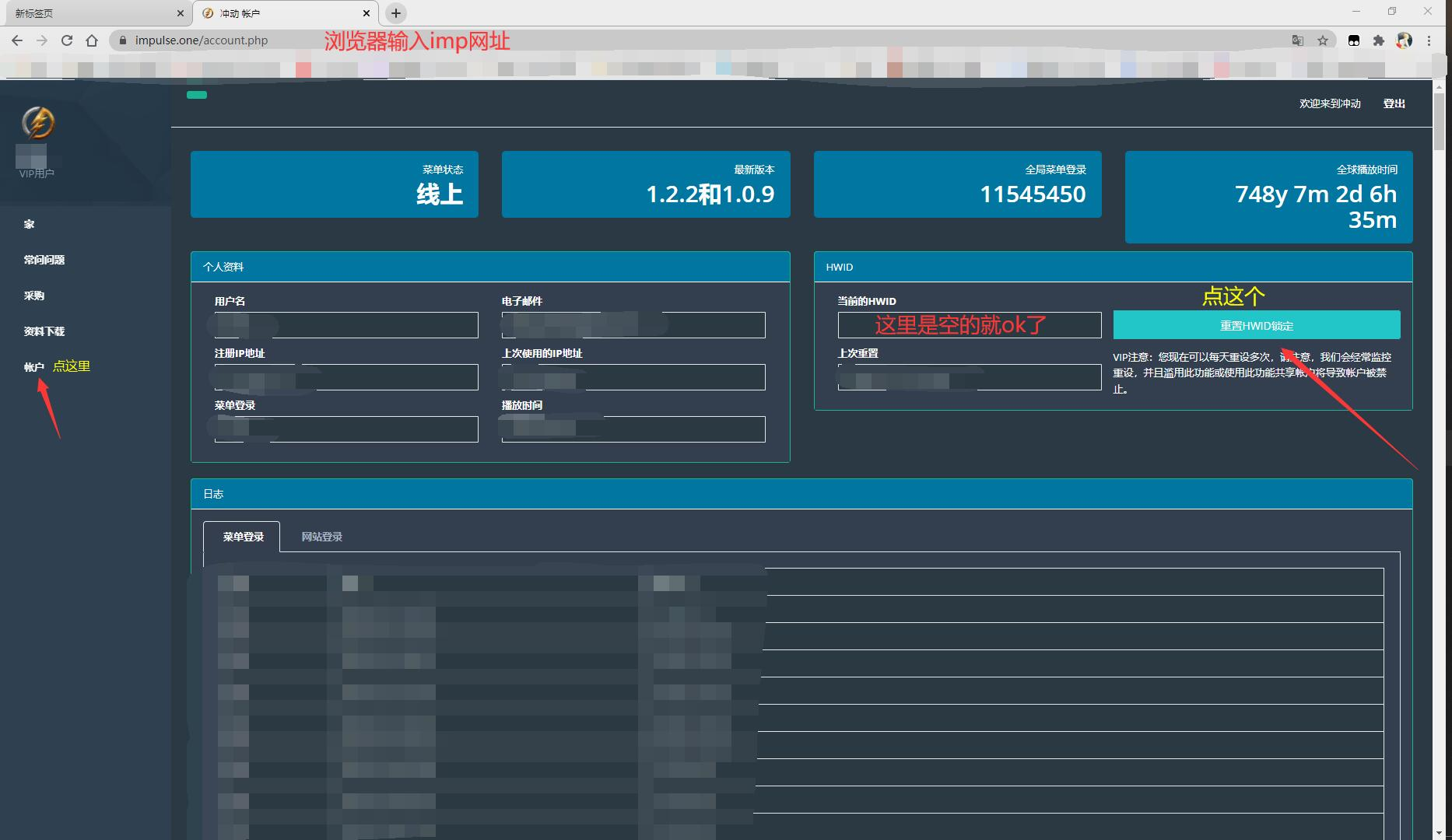This screenshot has width=1452, height=840.
Task: Click the 重置HWID锁定 button
Action: click(1257, 325)
